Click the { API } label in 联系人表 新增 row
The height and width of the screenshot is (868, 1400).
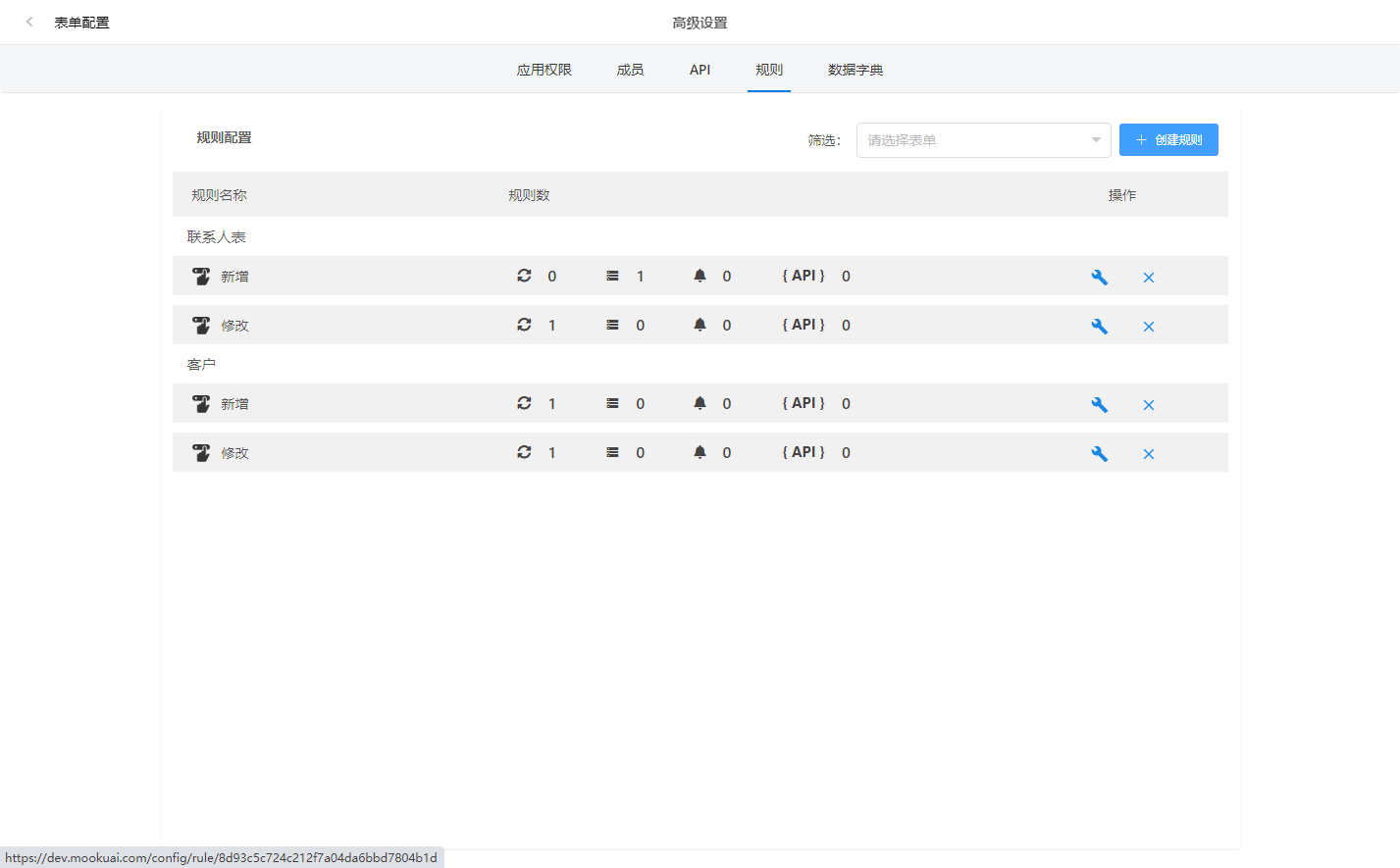point(804,276)
